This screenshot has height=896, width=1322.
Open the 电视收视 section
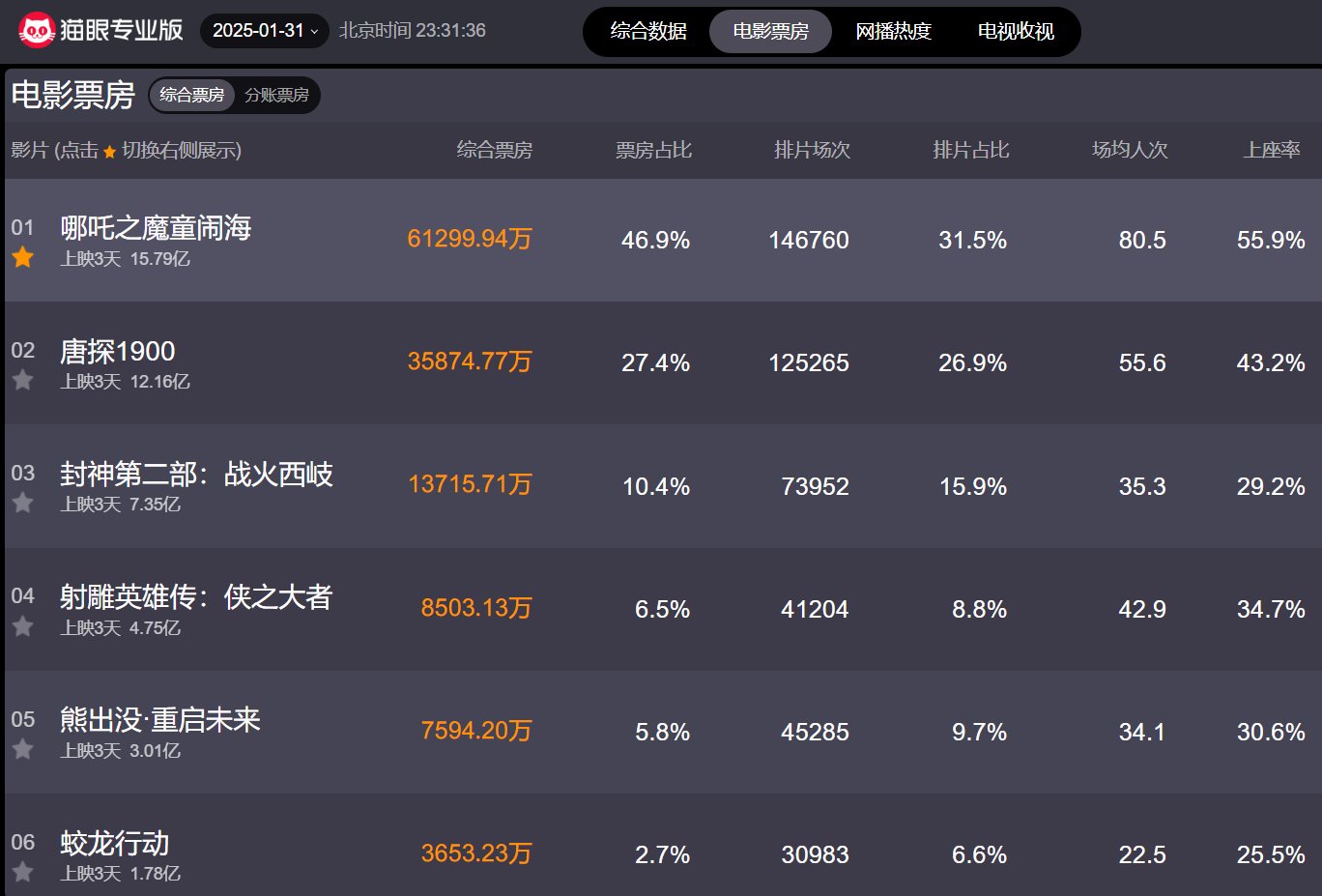point(1014,30)
